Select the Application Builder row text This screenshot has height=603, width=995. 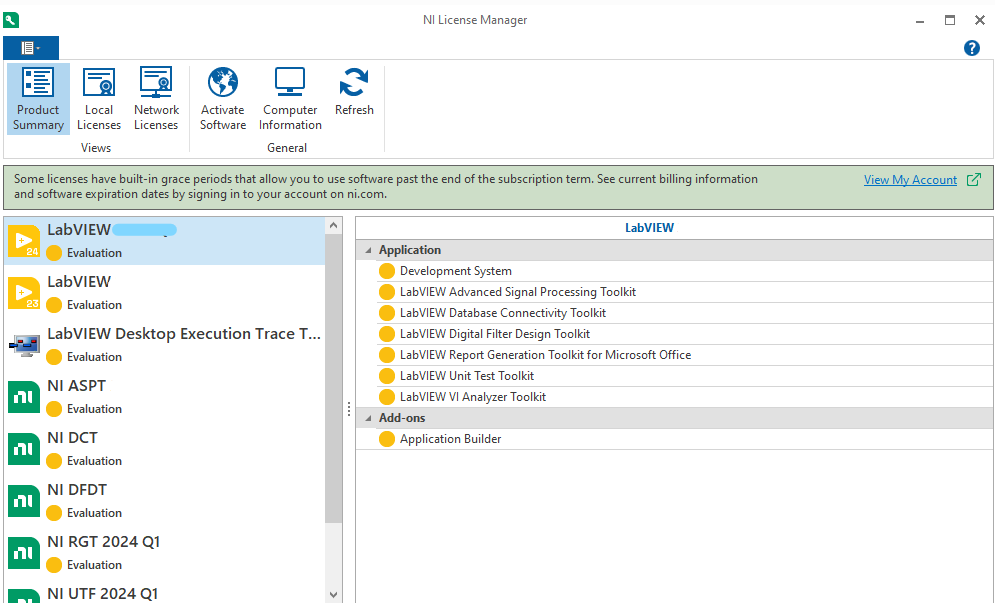(x=451, y=439)
